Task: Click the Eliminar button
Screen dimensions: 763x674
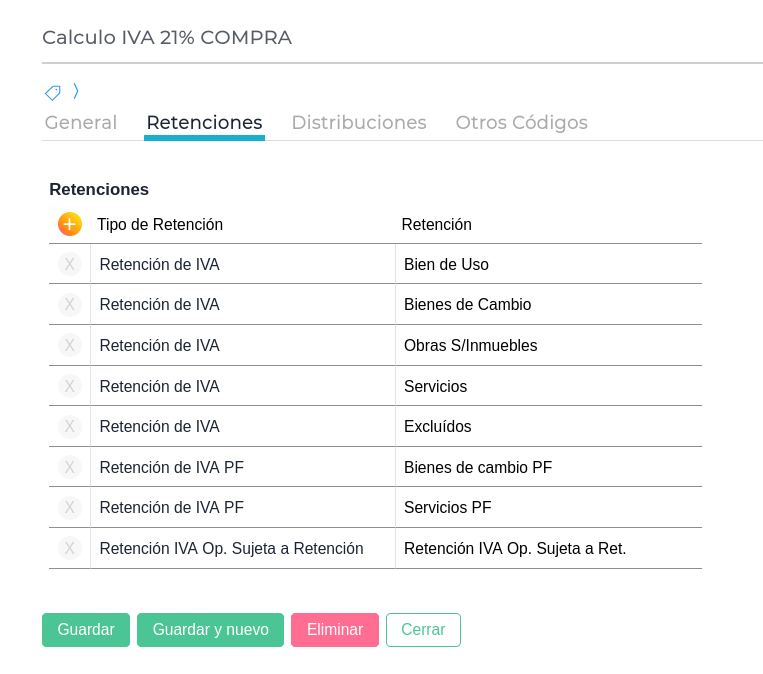Action: pos(335,630)
